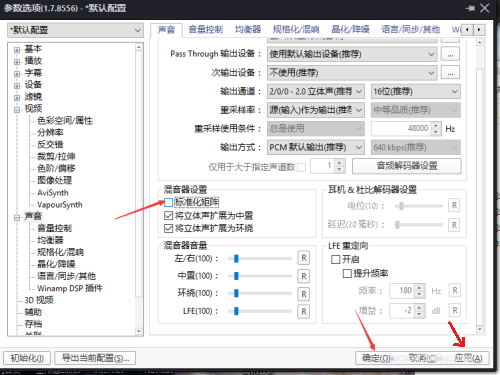Image resolution: width=500 pixels, height=375 pixels.
Task: Collapse the 视频 tree node
Action: [17, 110]
